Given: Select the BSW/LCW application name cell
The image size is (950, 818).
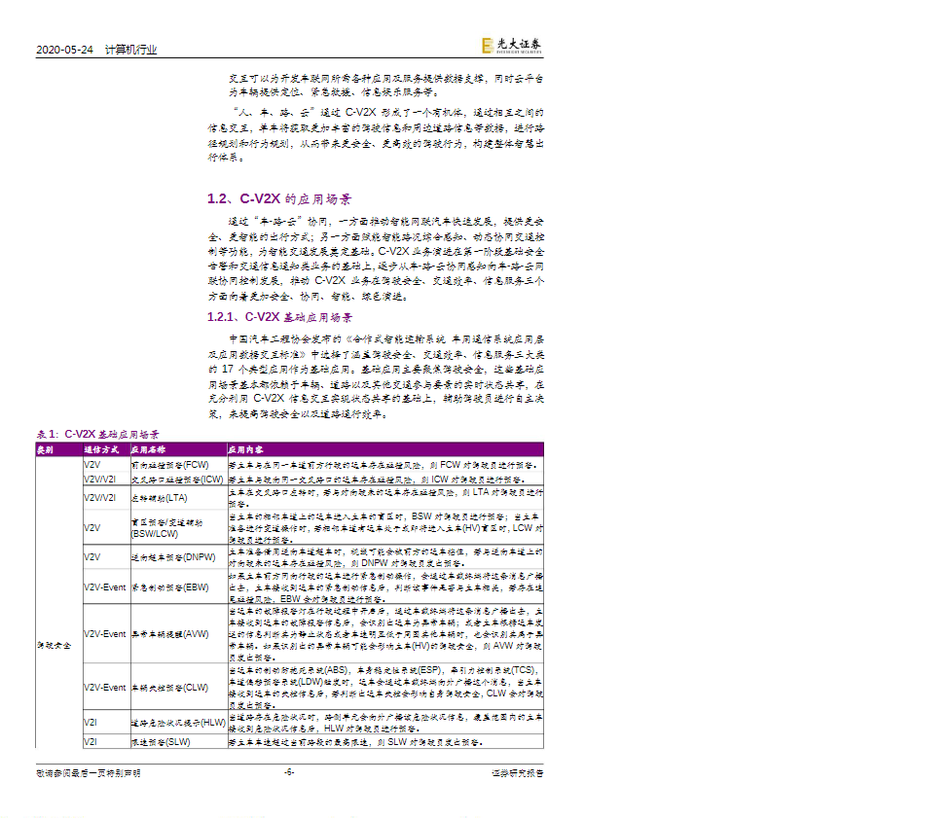Looking at the screenshot, I should (x=164, y=526).
